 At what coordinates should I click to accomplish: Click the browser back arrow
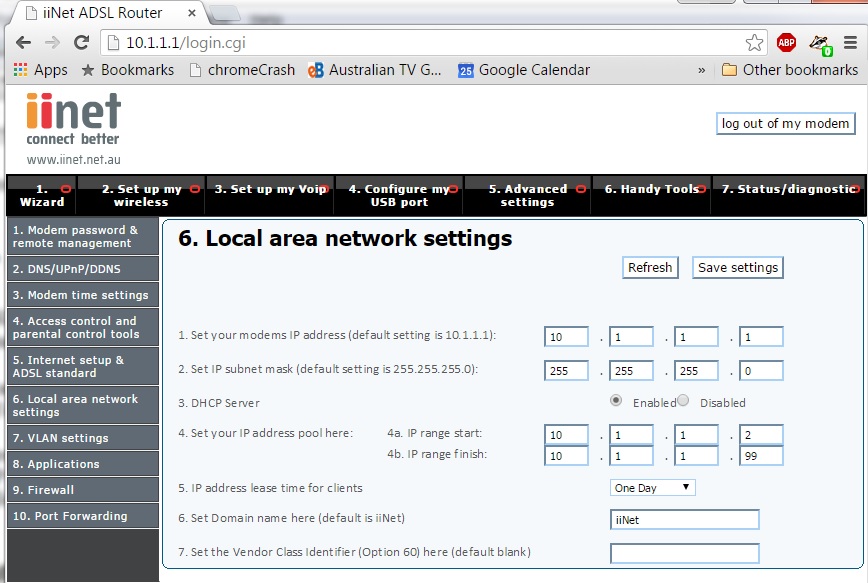pos(23,43)
